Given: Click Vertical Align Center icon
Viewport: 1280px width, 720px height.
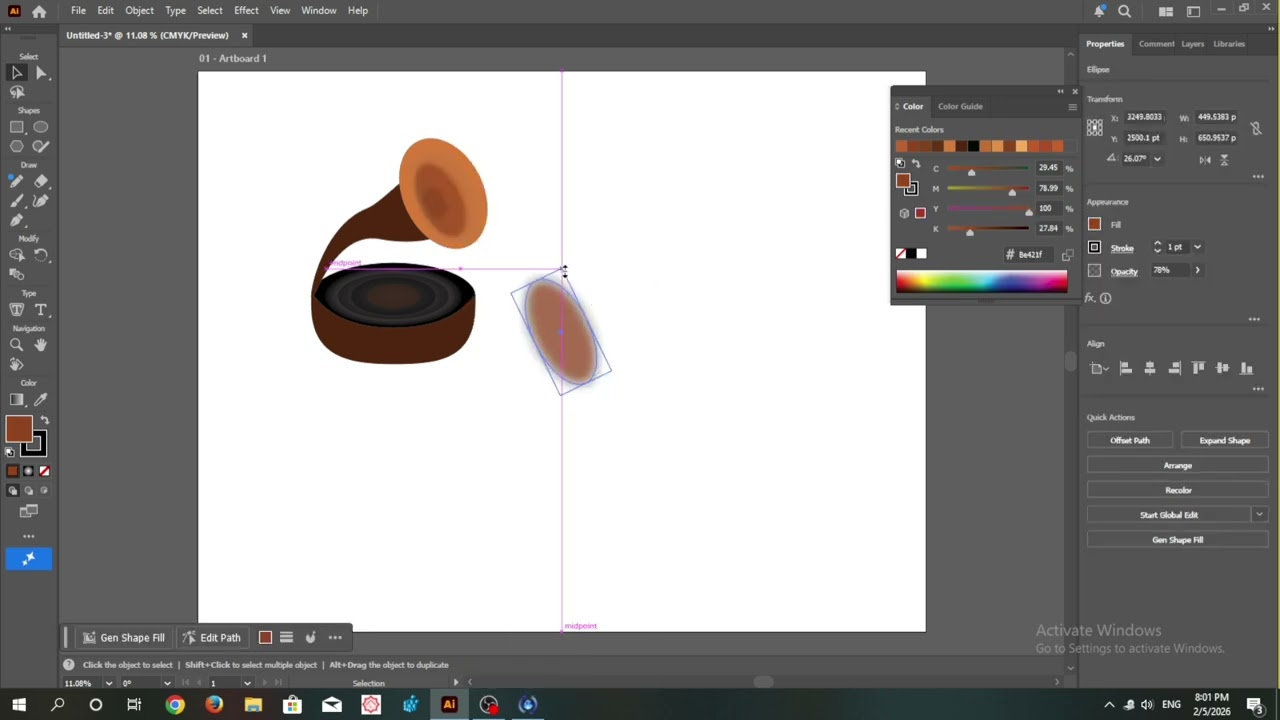Looking at the screenshot, I should pos(1222,368).
